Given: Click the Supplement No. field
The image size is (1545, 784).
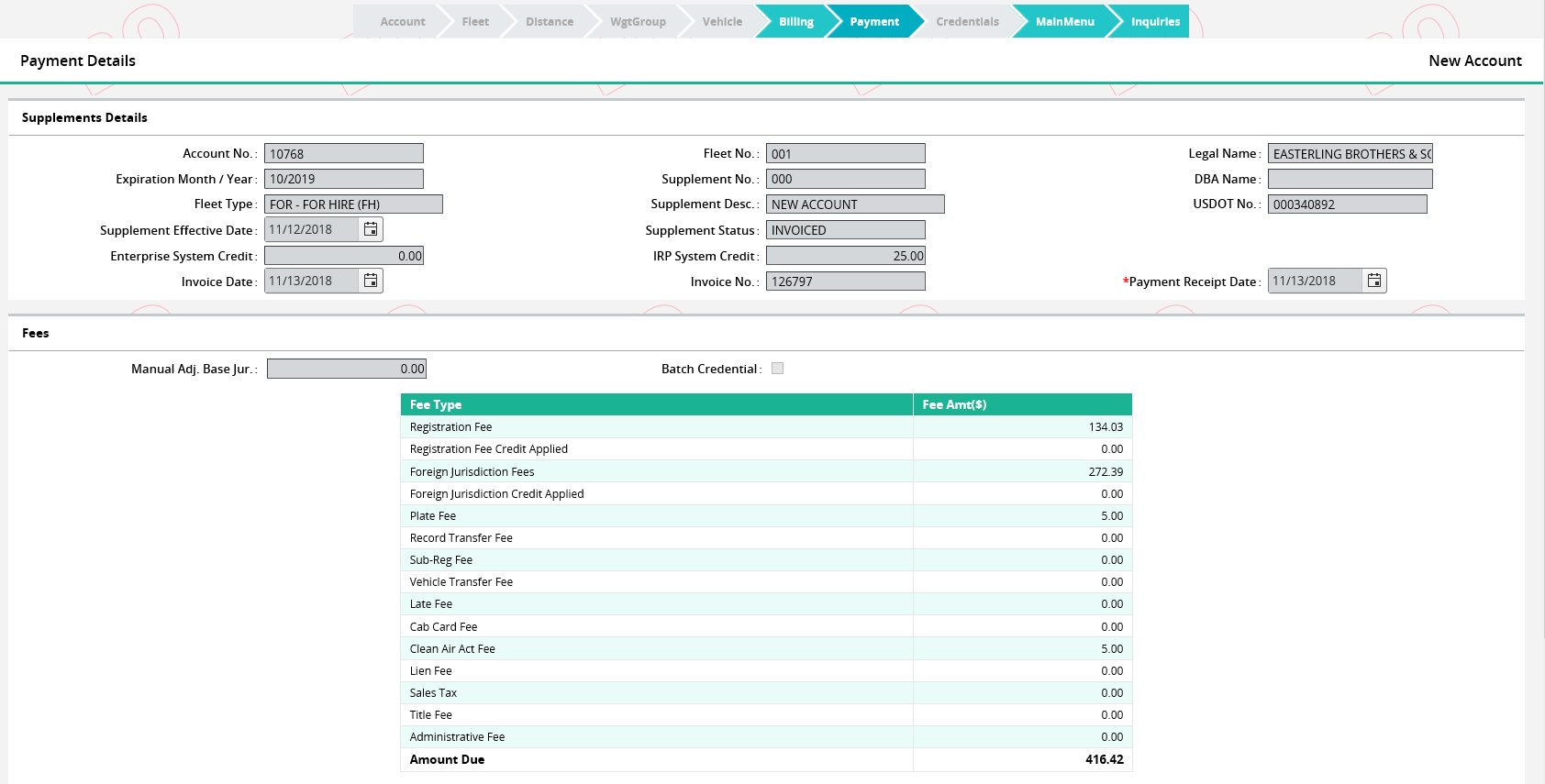Looking at the screenshot, I should (846, 179).
